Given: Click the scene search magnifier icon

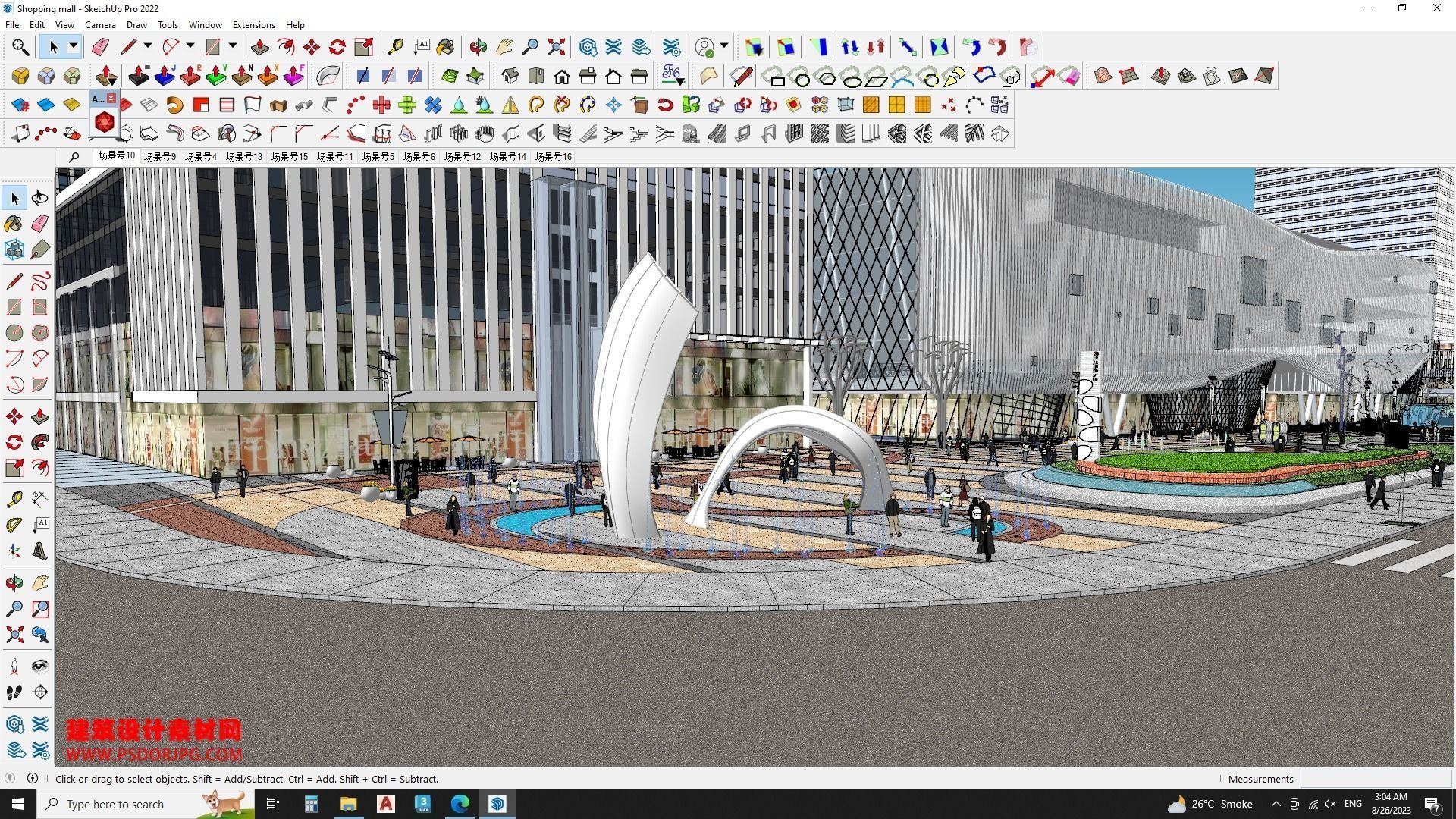Looking at the screenshot, I should pos(74,157).
